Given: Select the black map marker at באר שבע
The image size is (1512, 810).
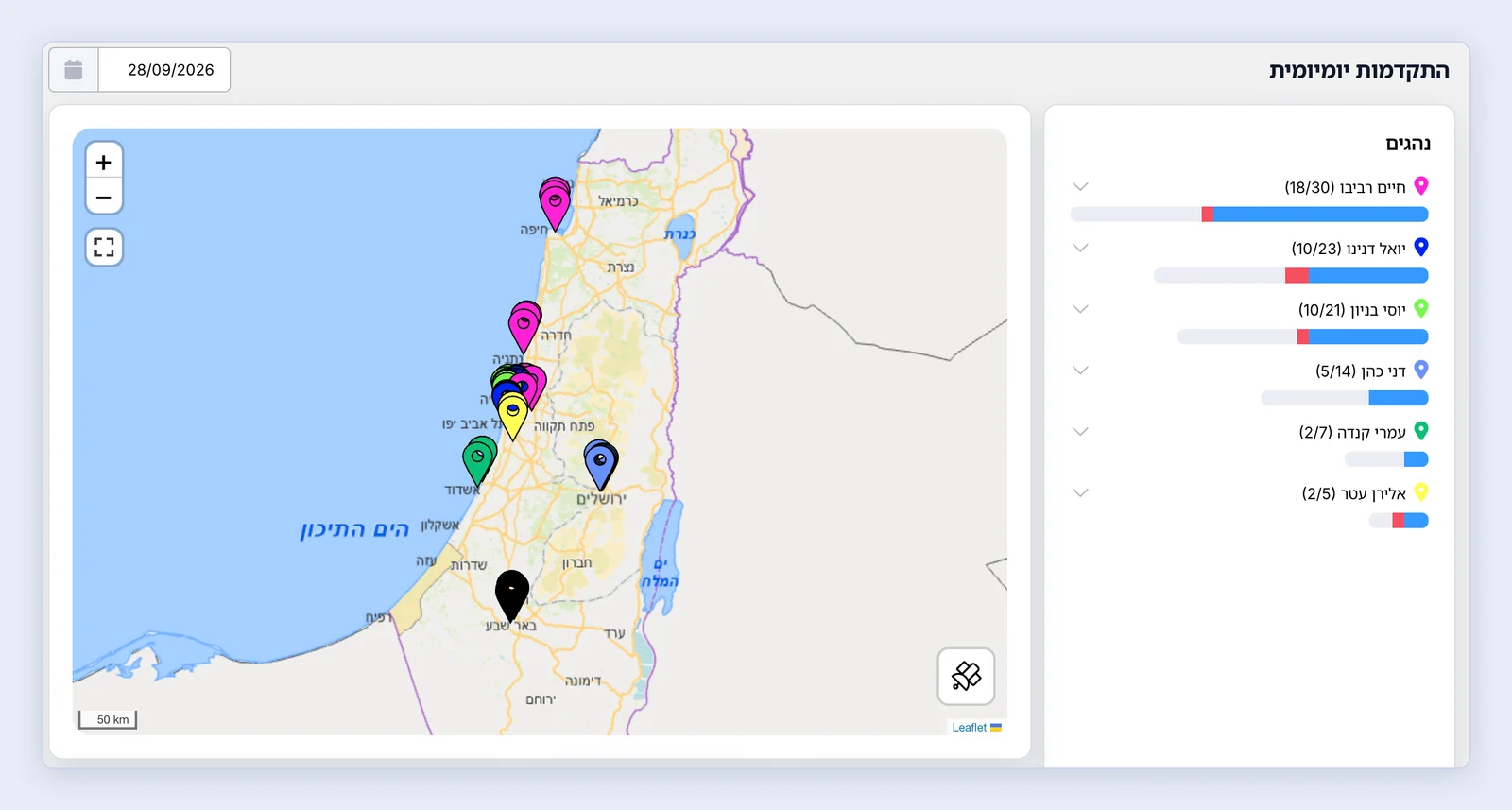Looking at the screenshot, I should coord(512,596).
